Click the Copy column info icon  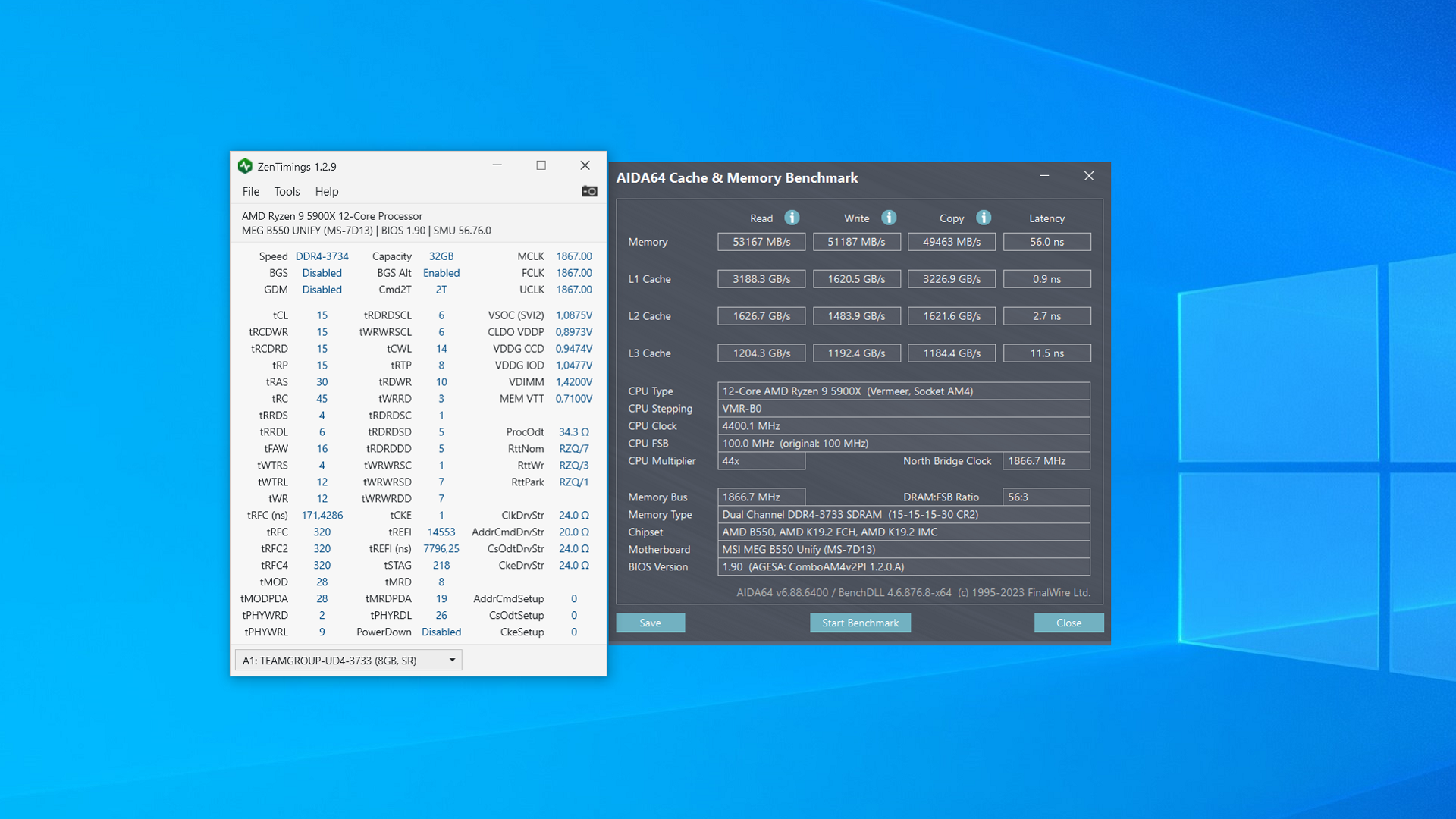(x=984, y=218)
